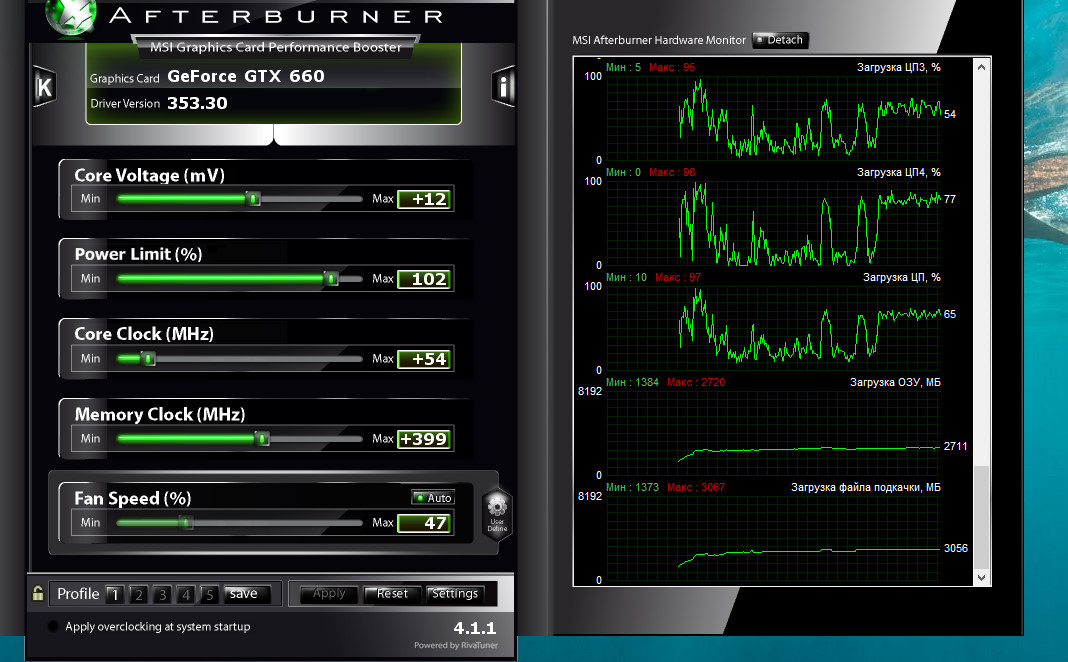Screen dimensions: 1068x662
Task: Click the Reset button
Action: click(x=392, y=594)
